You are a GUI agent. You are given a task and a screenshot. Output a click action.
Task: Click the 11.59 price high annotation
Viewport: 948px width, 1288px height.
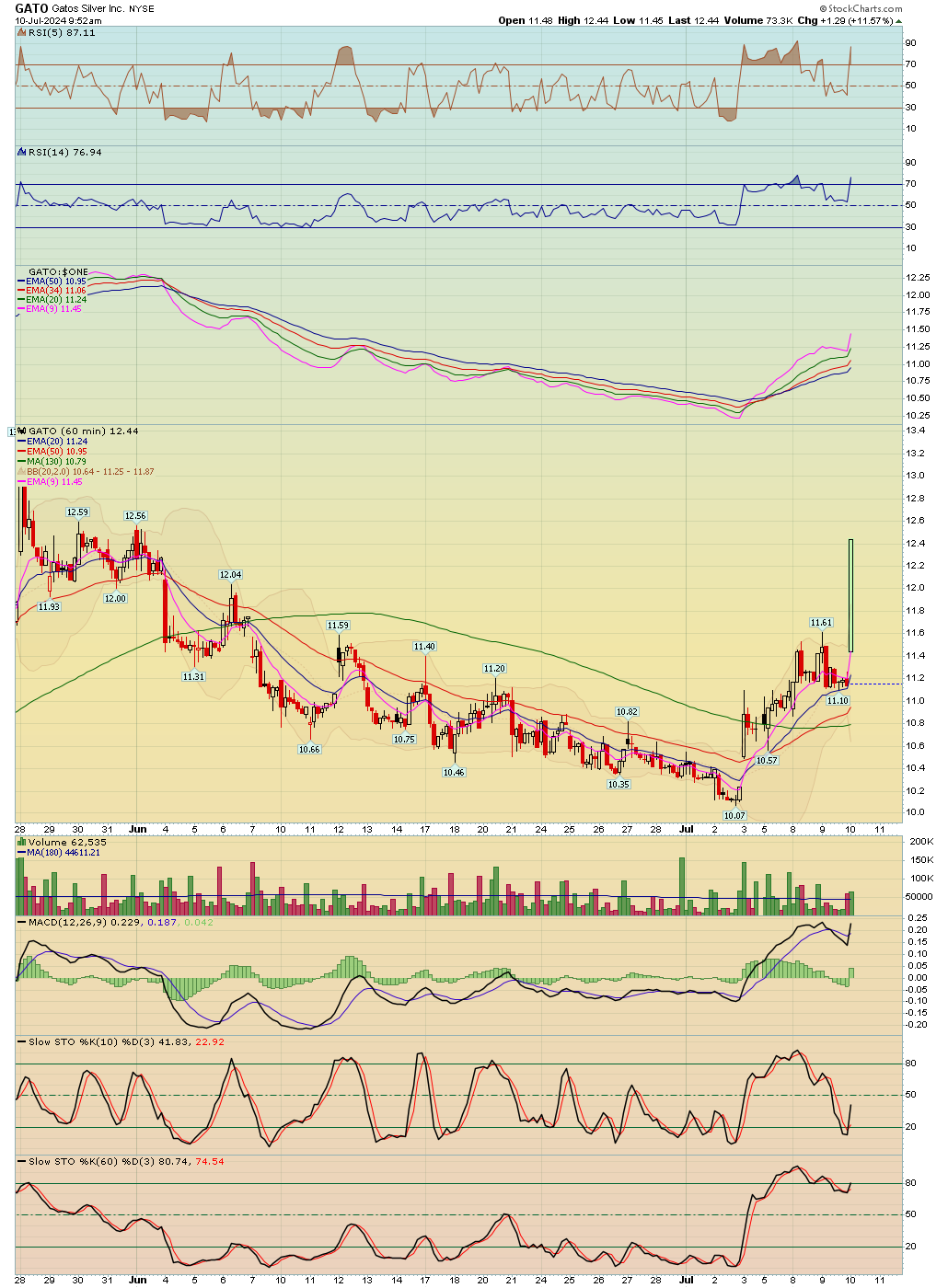pyautogui.click(x=338, y=625)
